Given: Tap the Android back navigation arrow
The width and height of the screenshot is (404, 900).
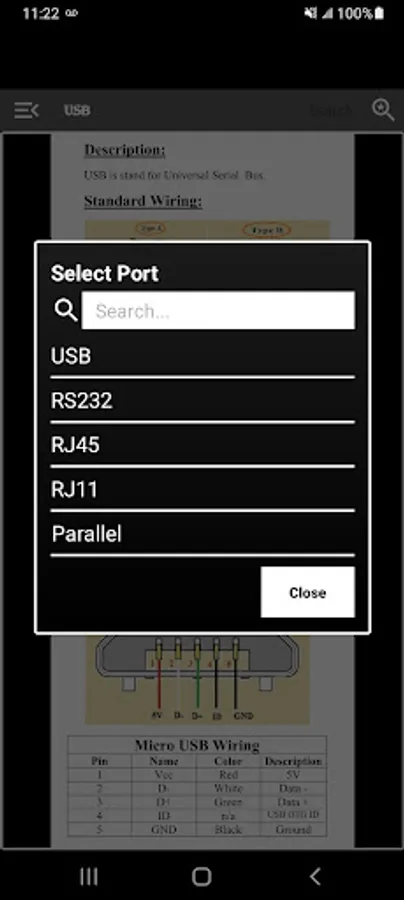Looking at the screenshot, I should point(315,876).
